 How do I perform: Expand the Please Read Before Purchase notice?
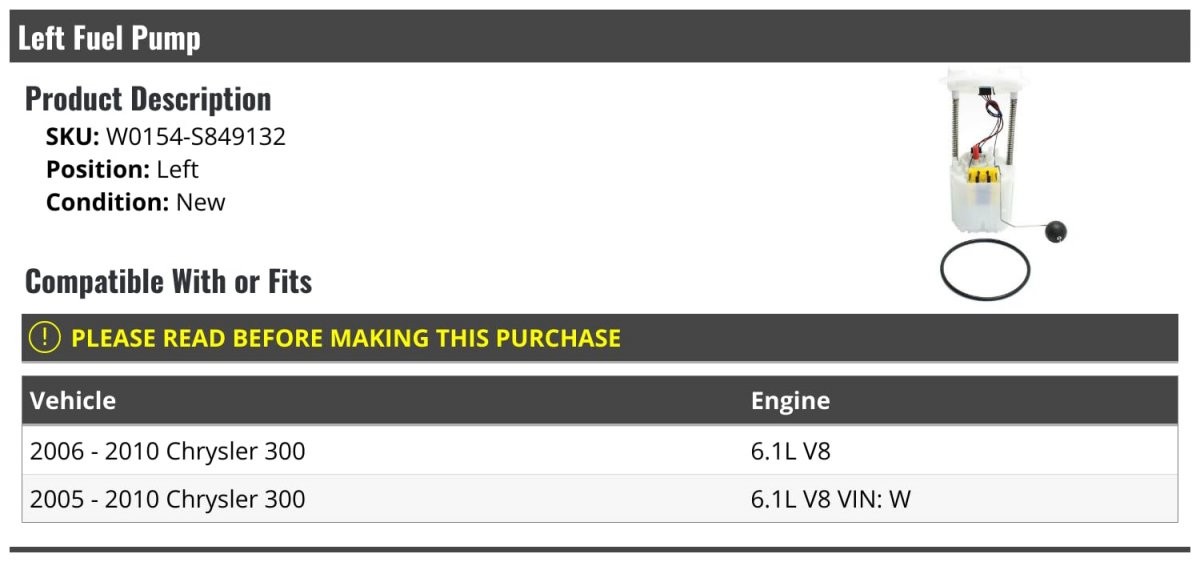click(x=346, y=338)
